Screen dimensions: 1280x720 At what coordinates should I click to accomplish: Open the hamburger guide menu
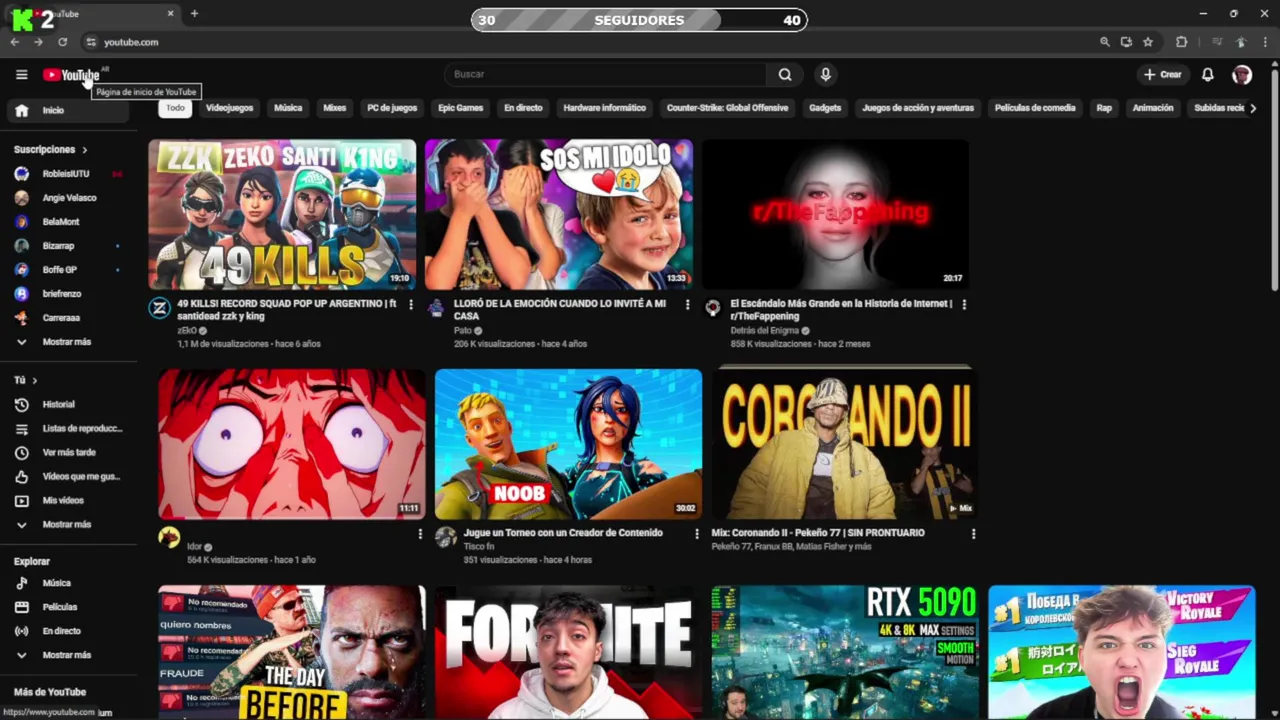[x=21, y=74]
